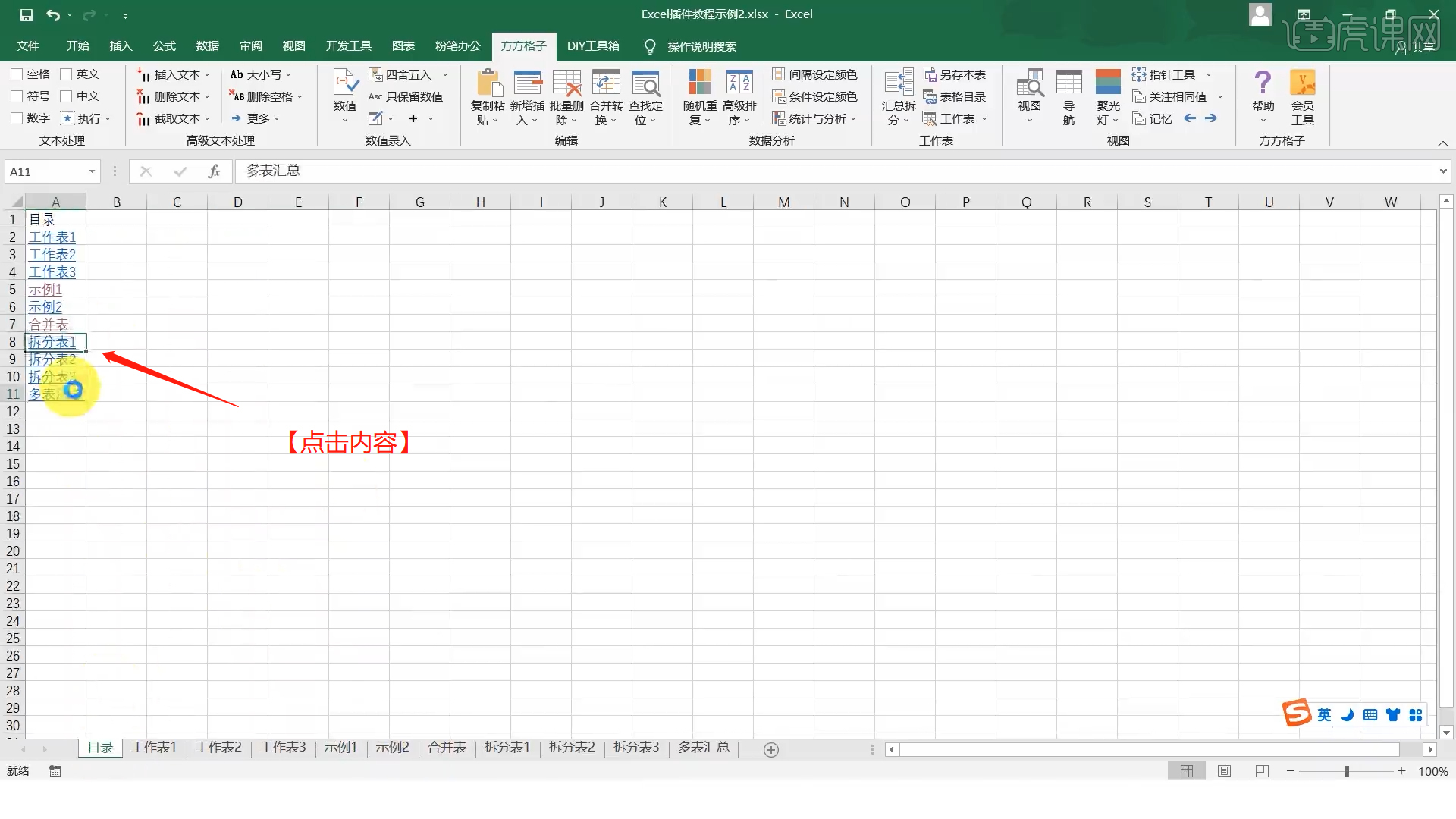Open the 开始 ribbon tab

point(77,46)
